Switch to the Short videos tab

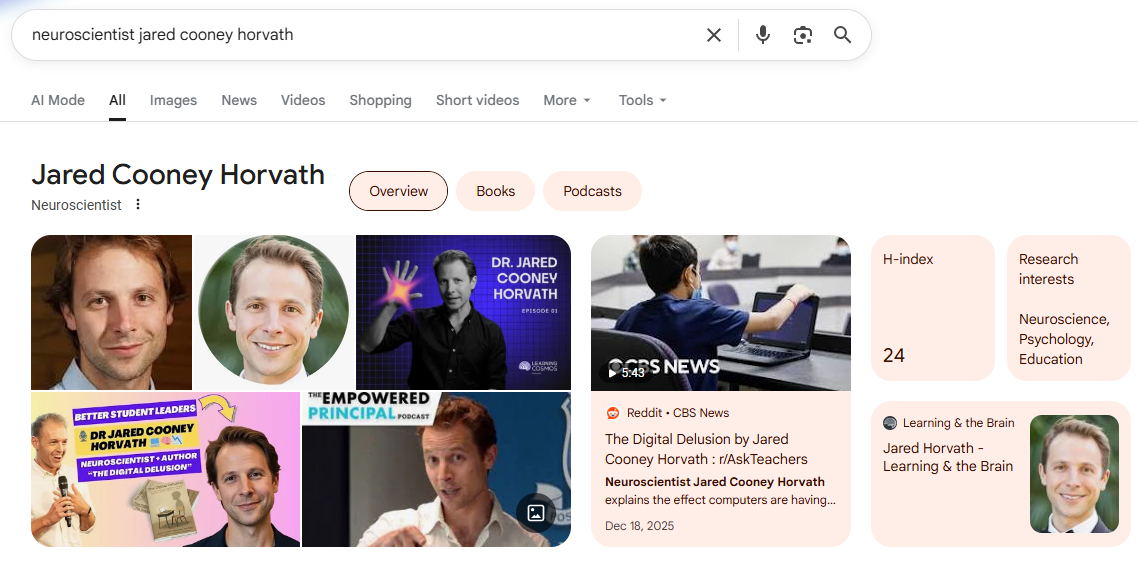pos(477,100)
